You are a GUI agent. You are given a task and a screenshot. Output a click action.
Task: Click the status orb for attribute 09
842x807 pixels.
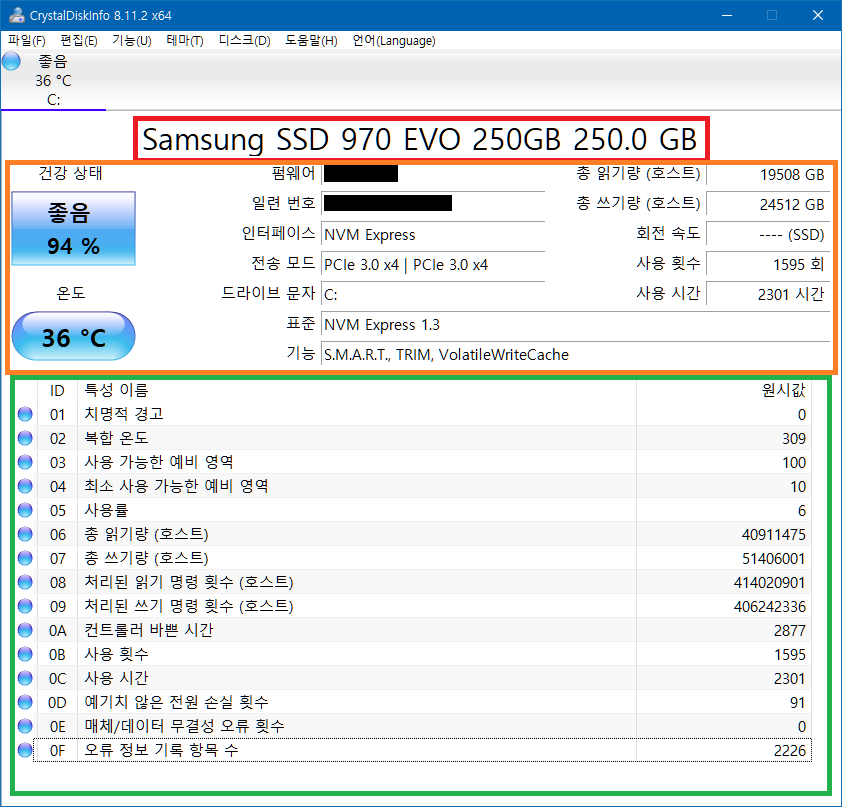[x=25, y=606]
